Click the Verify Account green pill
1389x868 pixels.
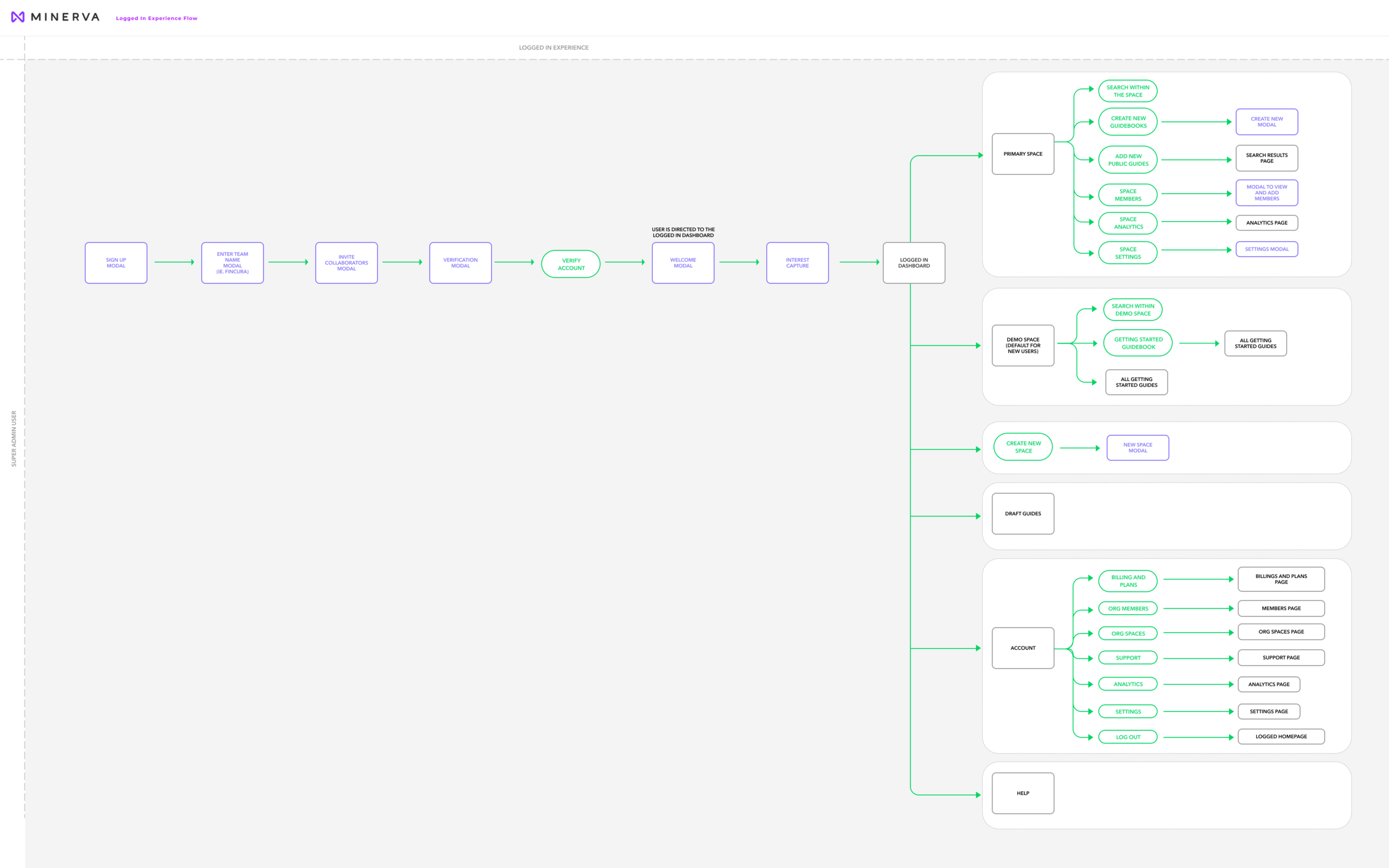coord(571,264)
